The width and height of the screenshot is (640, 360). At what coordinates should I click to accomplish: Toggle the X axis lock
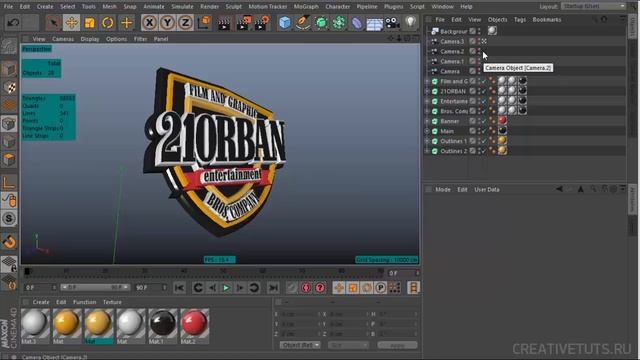coord(149,22)
